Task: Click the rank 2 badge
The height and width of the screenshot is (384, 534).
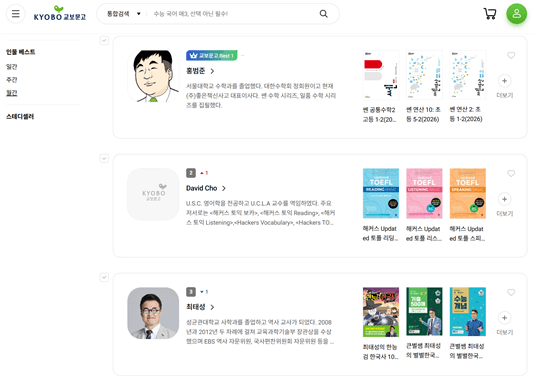Action: click(191, 173)
